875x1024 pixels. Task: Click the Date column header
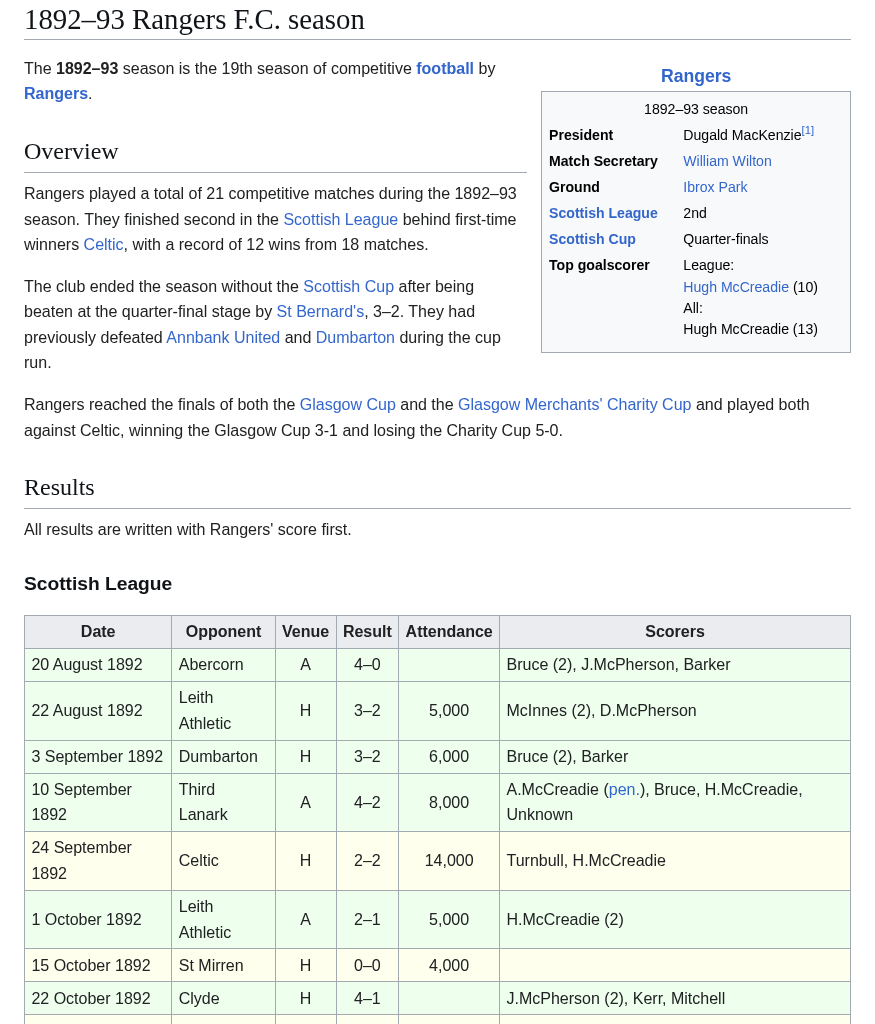98,632
